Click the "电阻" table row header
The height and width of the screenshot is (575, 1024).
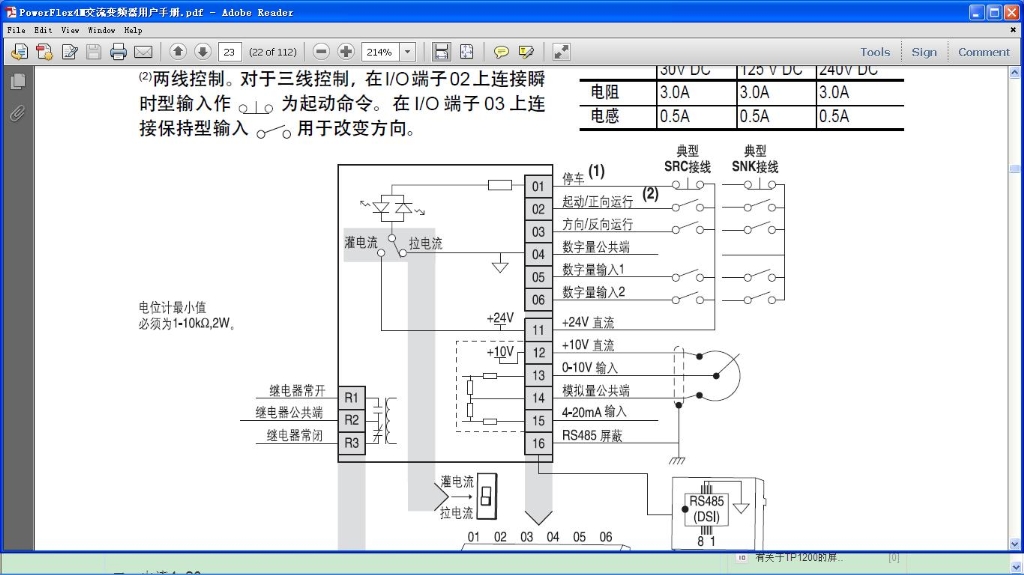tap(605, 92)
